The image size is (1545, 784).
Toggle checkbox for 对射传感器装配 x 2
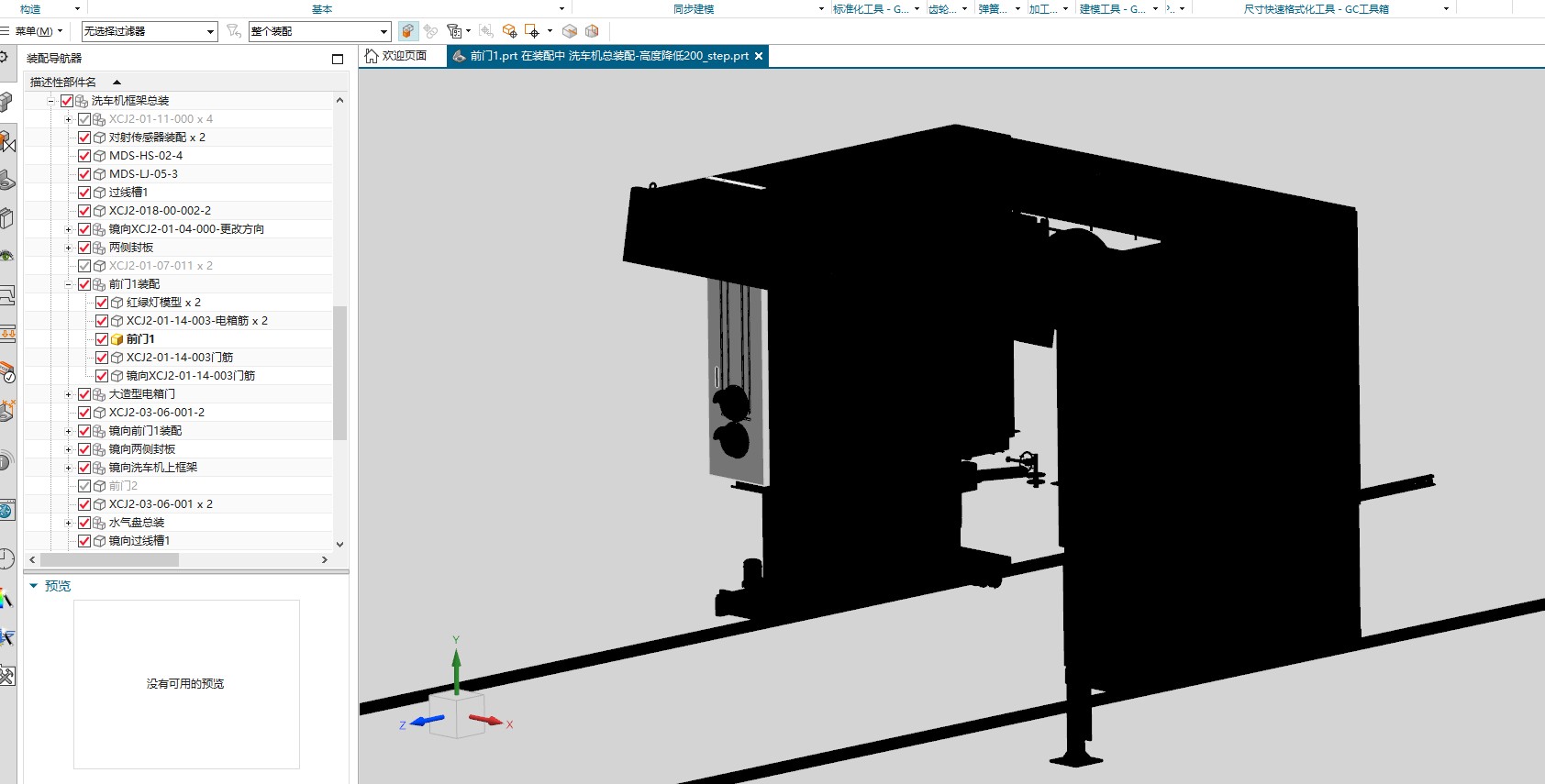84,138
